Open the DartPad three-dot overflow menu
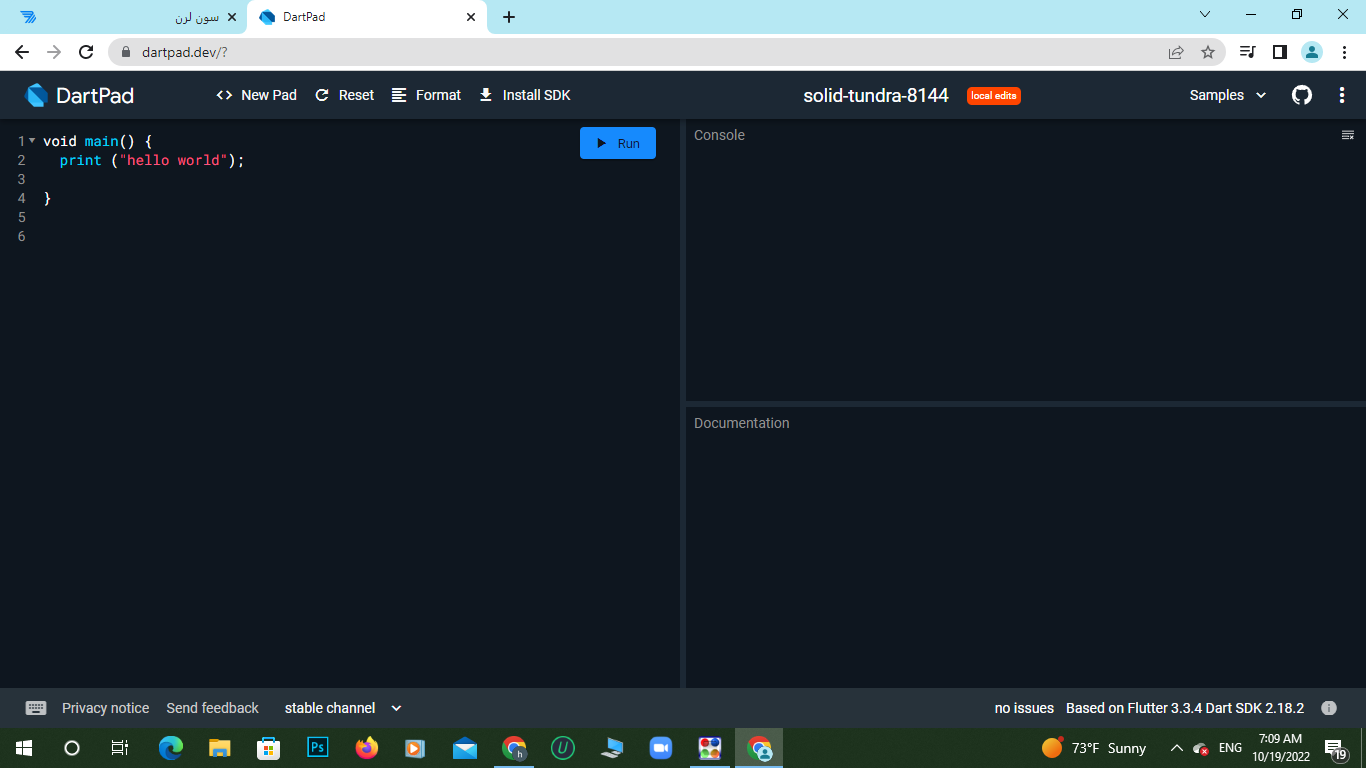Screen dimensions: 1366x768 click(x=1342, y=95)
